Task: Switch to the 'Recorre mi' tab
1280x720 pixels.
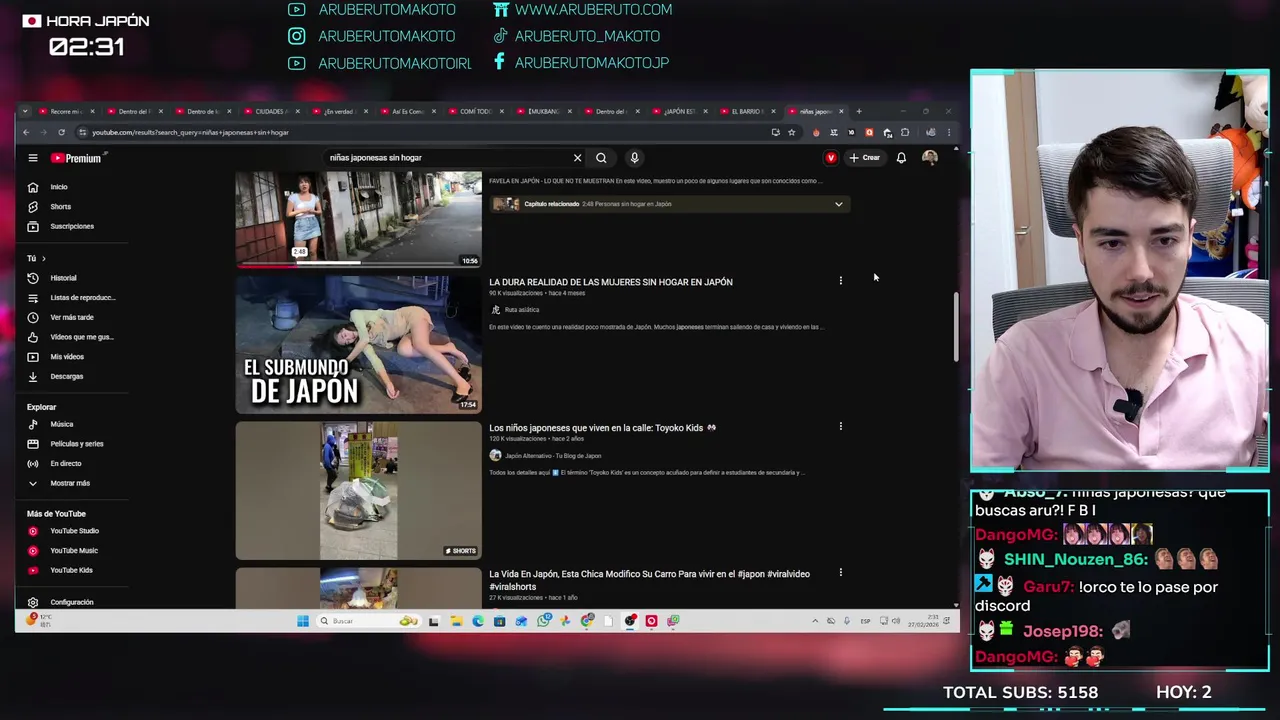Action: (65, 111)
